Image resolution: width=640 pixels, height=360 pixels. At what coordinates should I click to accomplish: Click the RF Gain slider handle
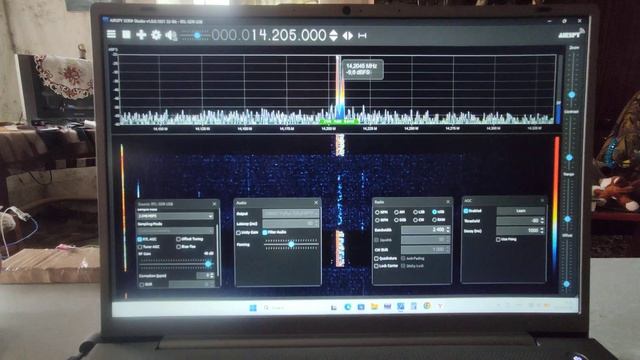click(x=208, y=264)
